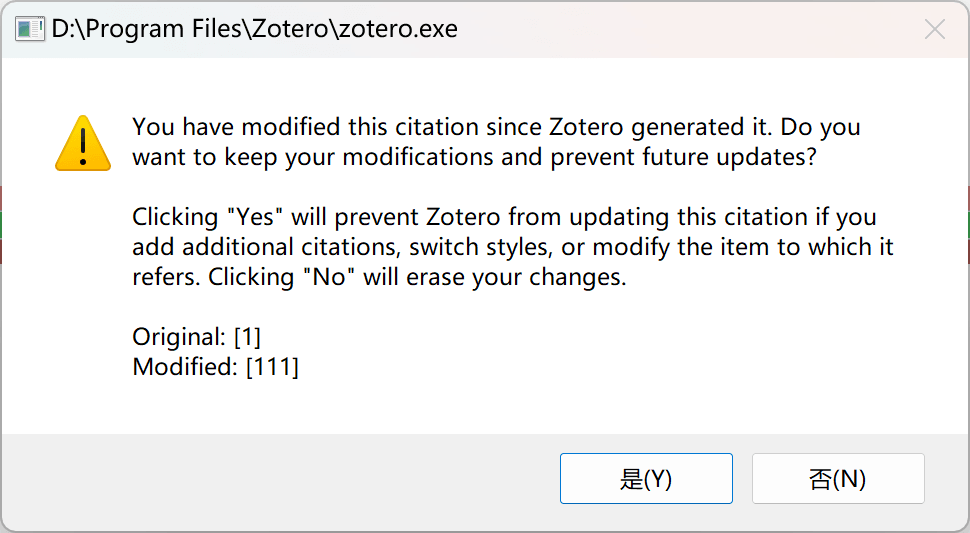Click the zotero.exe path in the title bar

click(254, 29)
